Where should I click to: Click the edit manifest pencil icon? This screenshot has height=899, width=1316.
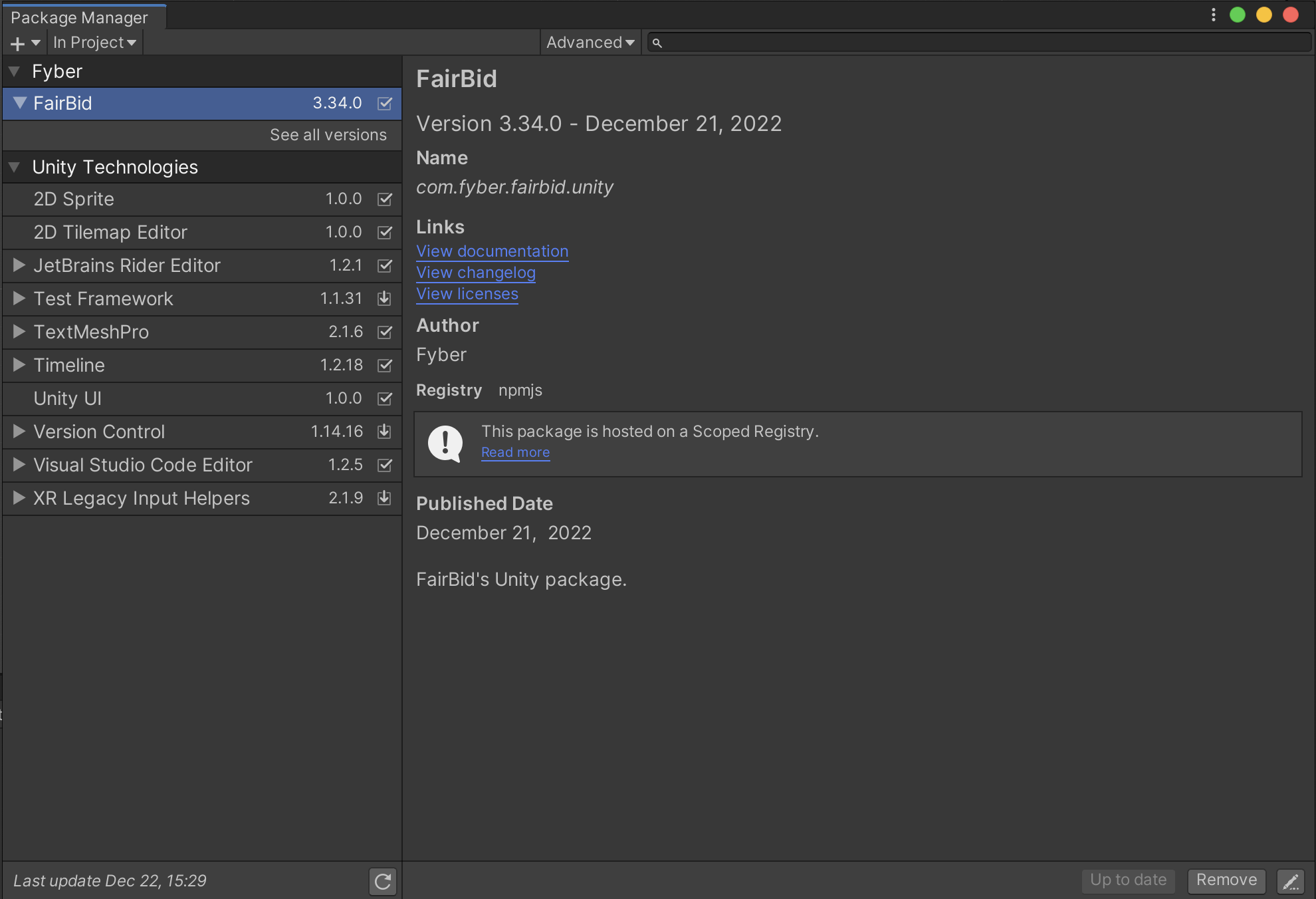(1291, 881)
